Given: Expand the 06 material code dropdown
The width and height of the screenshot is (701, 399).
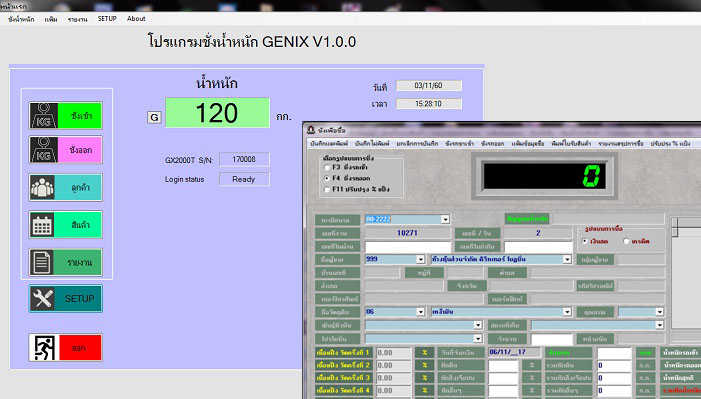Looking at the screenshot, I should pos(420,312).
